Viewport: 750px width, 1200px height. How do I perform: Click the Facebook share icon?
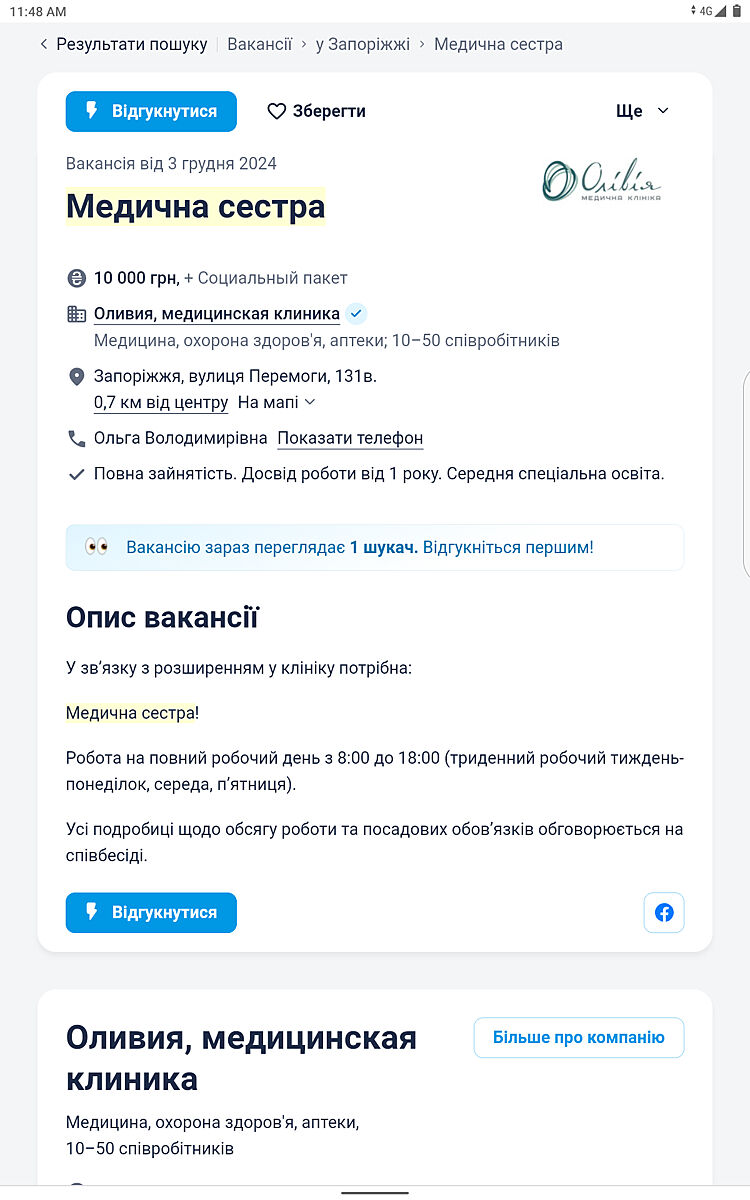point(664,912)
